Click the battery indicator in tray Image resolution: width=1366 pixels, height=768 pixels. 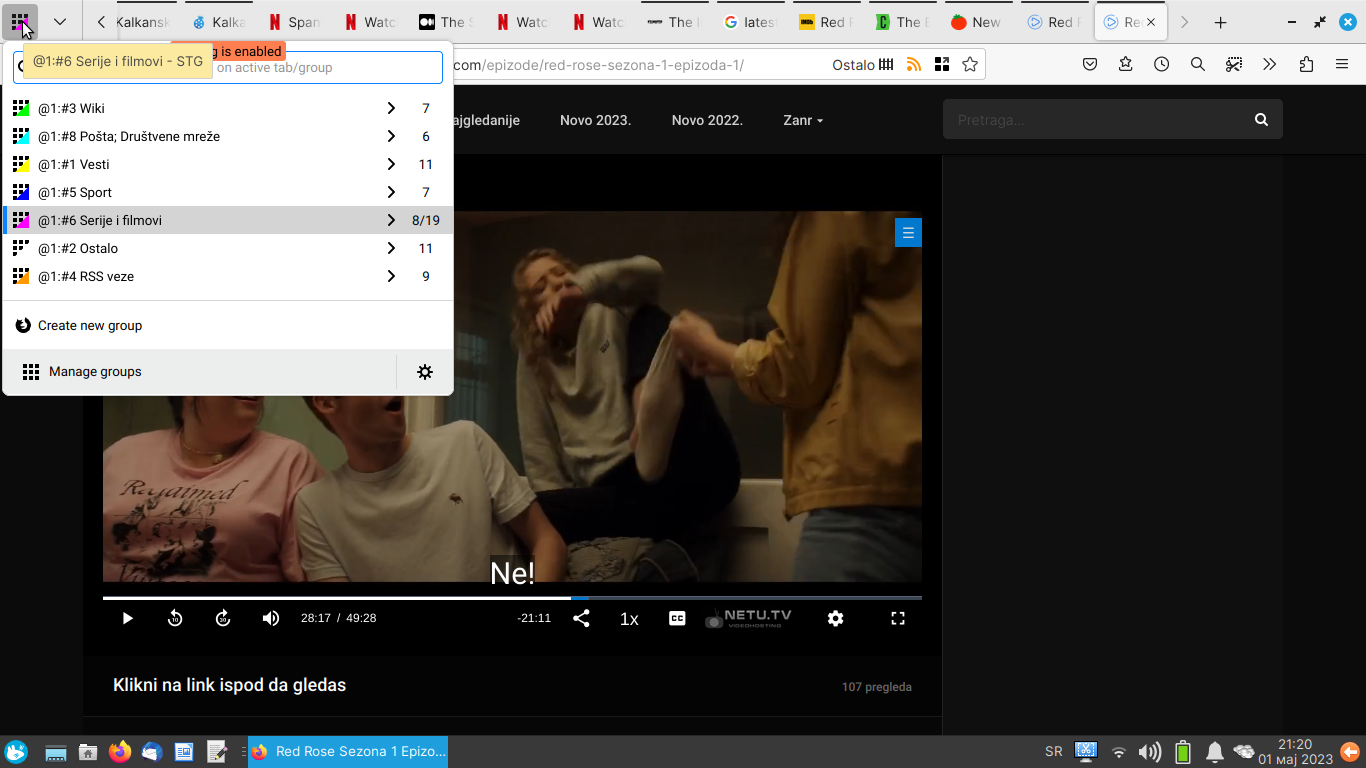(x=1183, y=752)
